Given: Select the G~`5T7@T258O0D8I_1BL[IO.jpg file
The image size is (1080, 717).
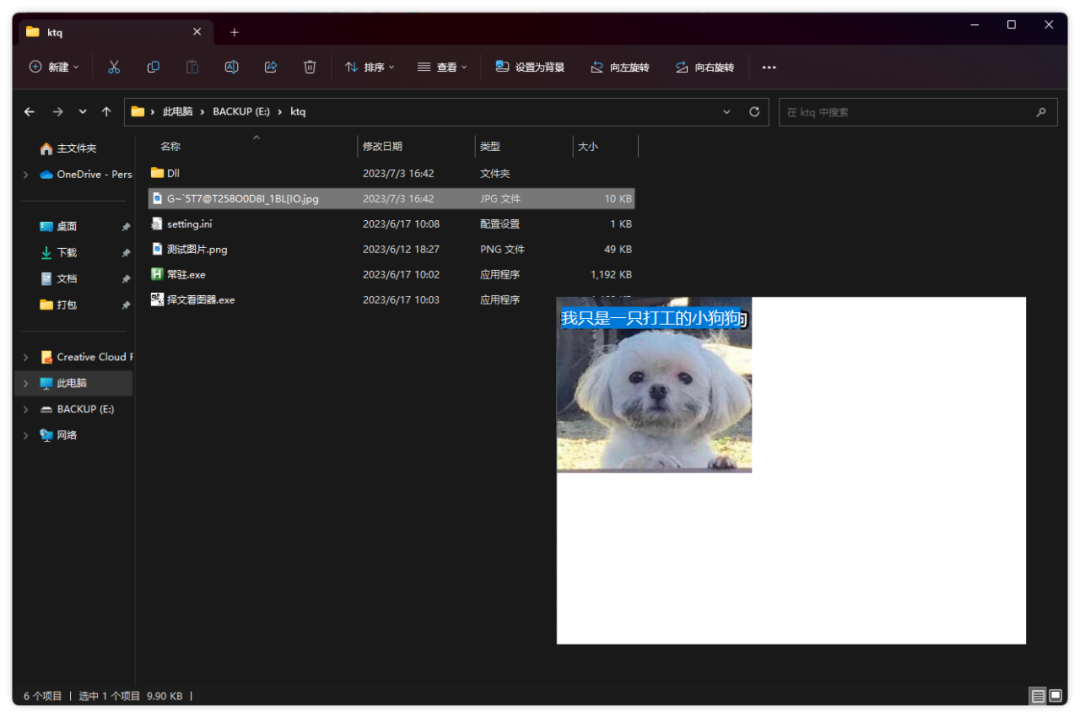Looking at the screenshot, I should coord(391,198).
